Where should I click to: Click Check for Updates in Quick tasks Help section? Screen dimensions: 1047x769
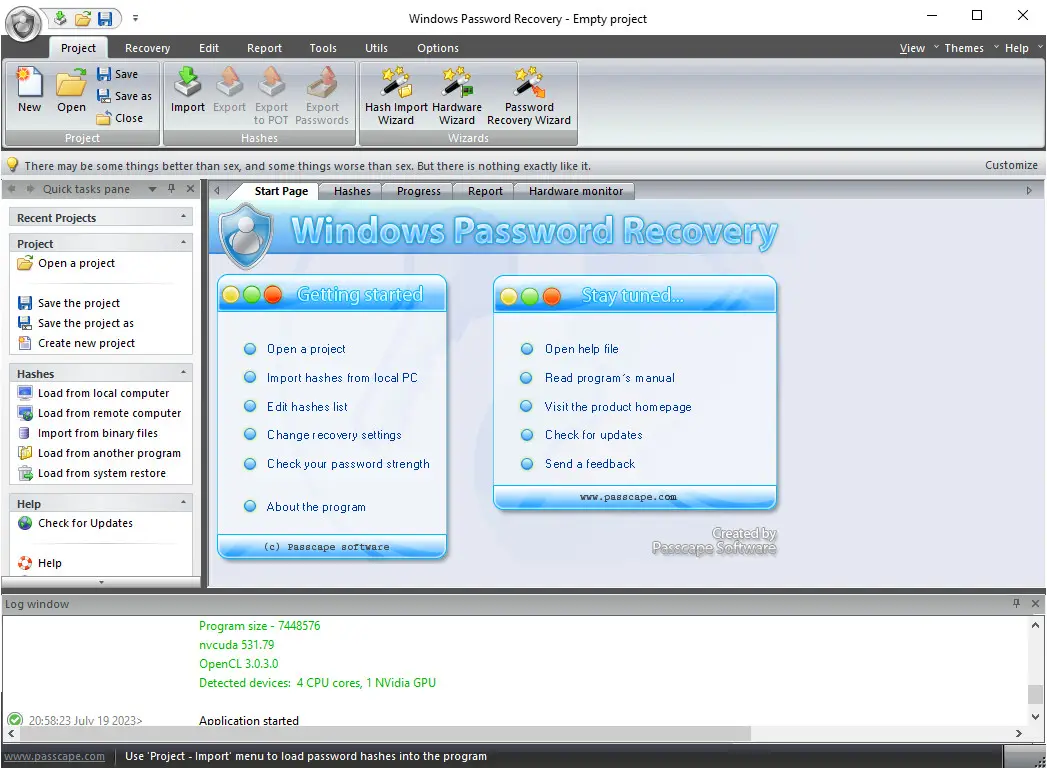point(75,523)
